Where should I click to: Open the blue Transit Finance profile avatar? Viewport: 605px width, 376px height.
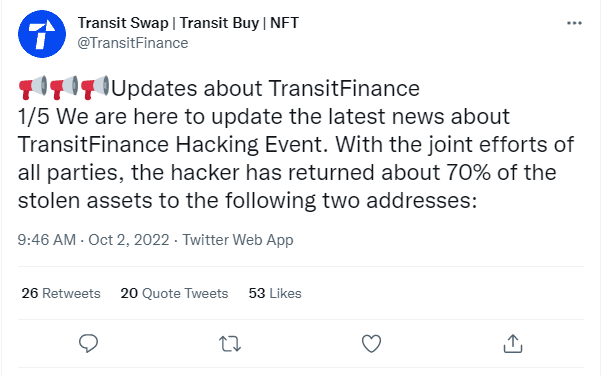pyautogui.click(x=42, y=34)
